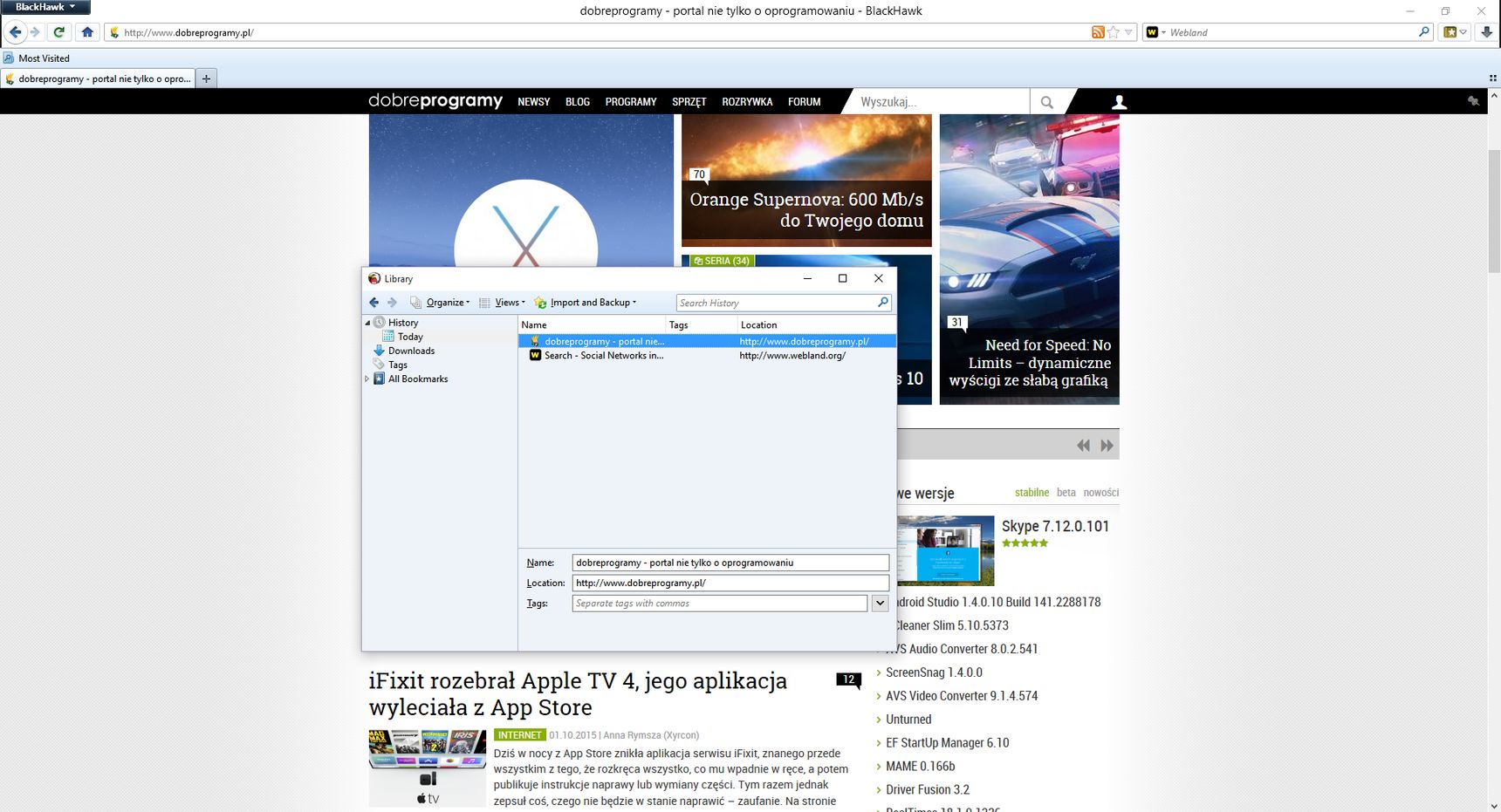Open the PROGRAMY menu item

coord(631,102)
